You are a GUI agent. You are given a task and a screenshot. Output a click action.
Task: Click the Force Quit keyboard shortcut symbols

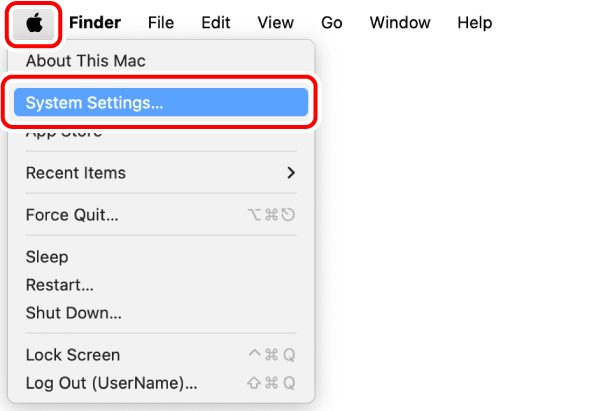click(270, 215)
